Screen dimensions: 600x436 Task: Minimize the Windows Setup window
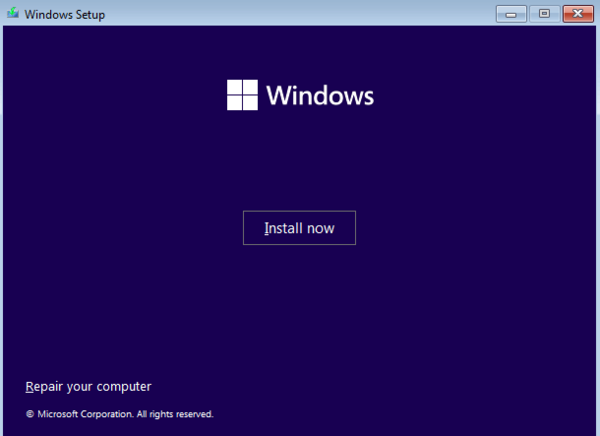513,14
